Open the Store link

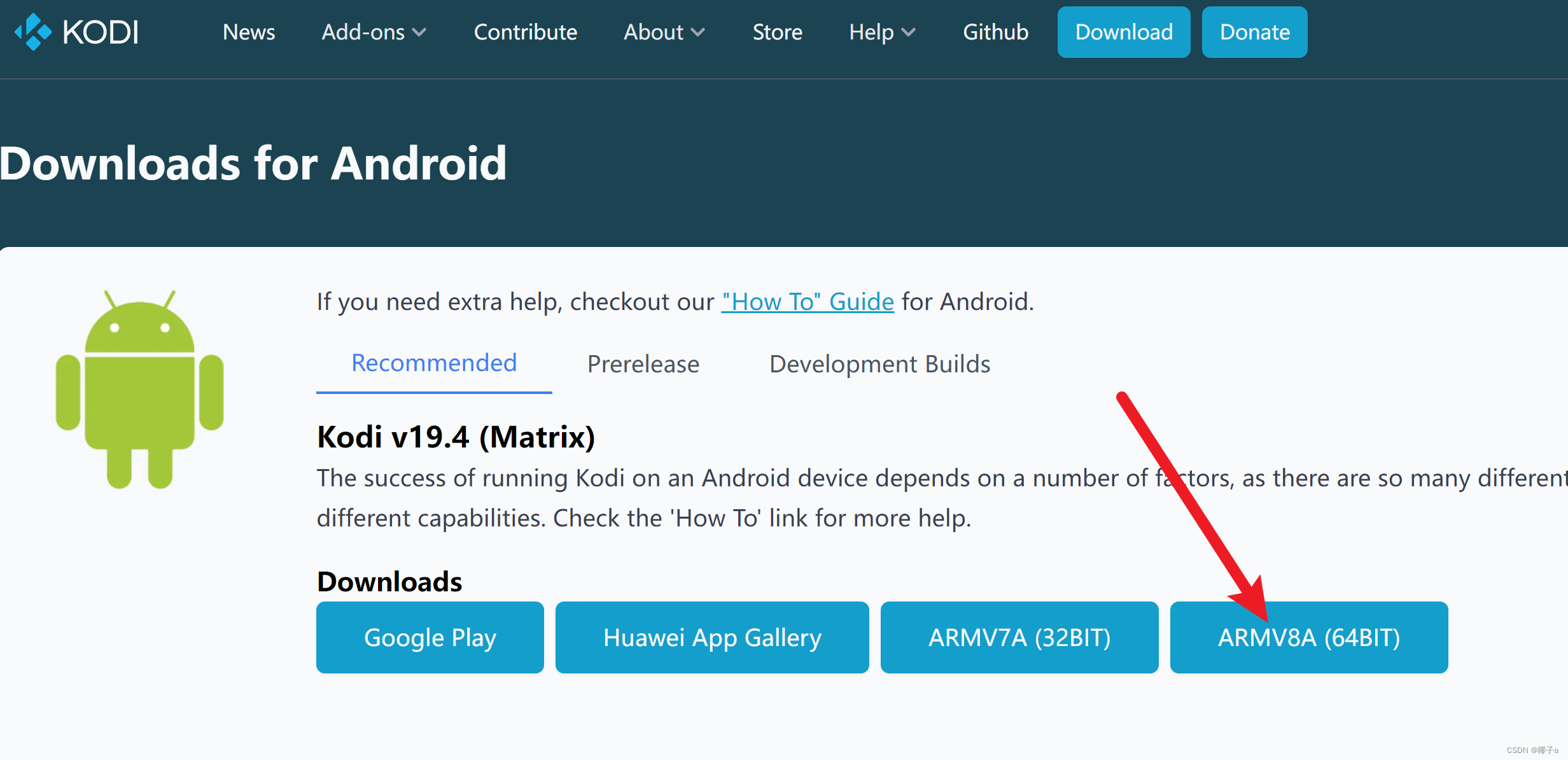tap(777, 32)
